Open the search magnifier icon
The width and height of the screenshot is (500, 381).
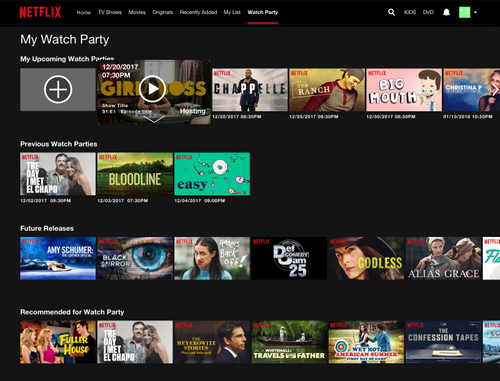coord(391,12)
